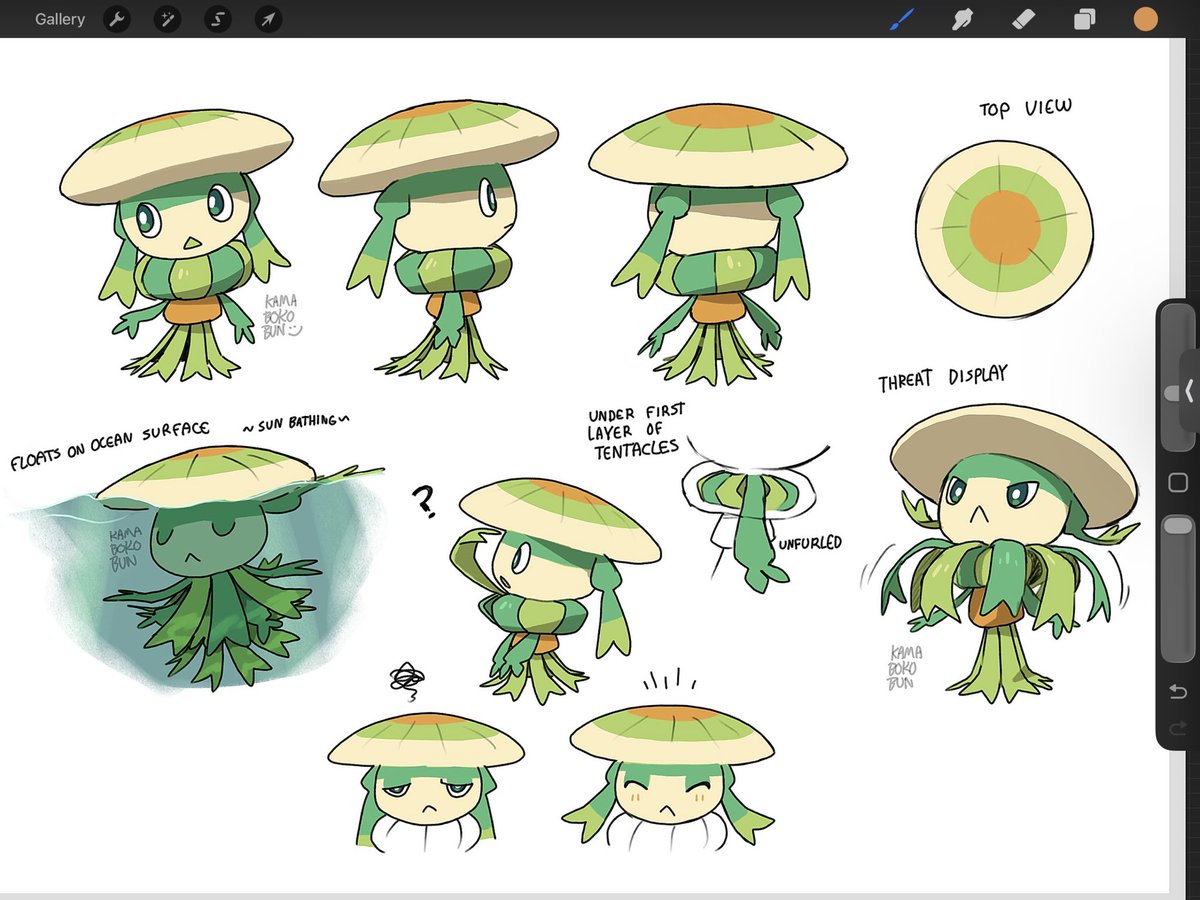
Task: Expand the slide-over chevron tab
Action: pyautogui.click(x=1190, y=389)
